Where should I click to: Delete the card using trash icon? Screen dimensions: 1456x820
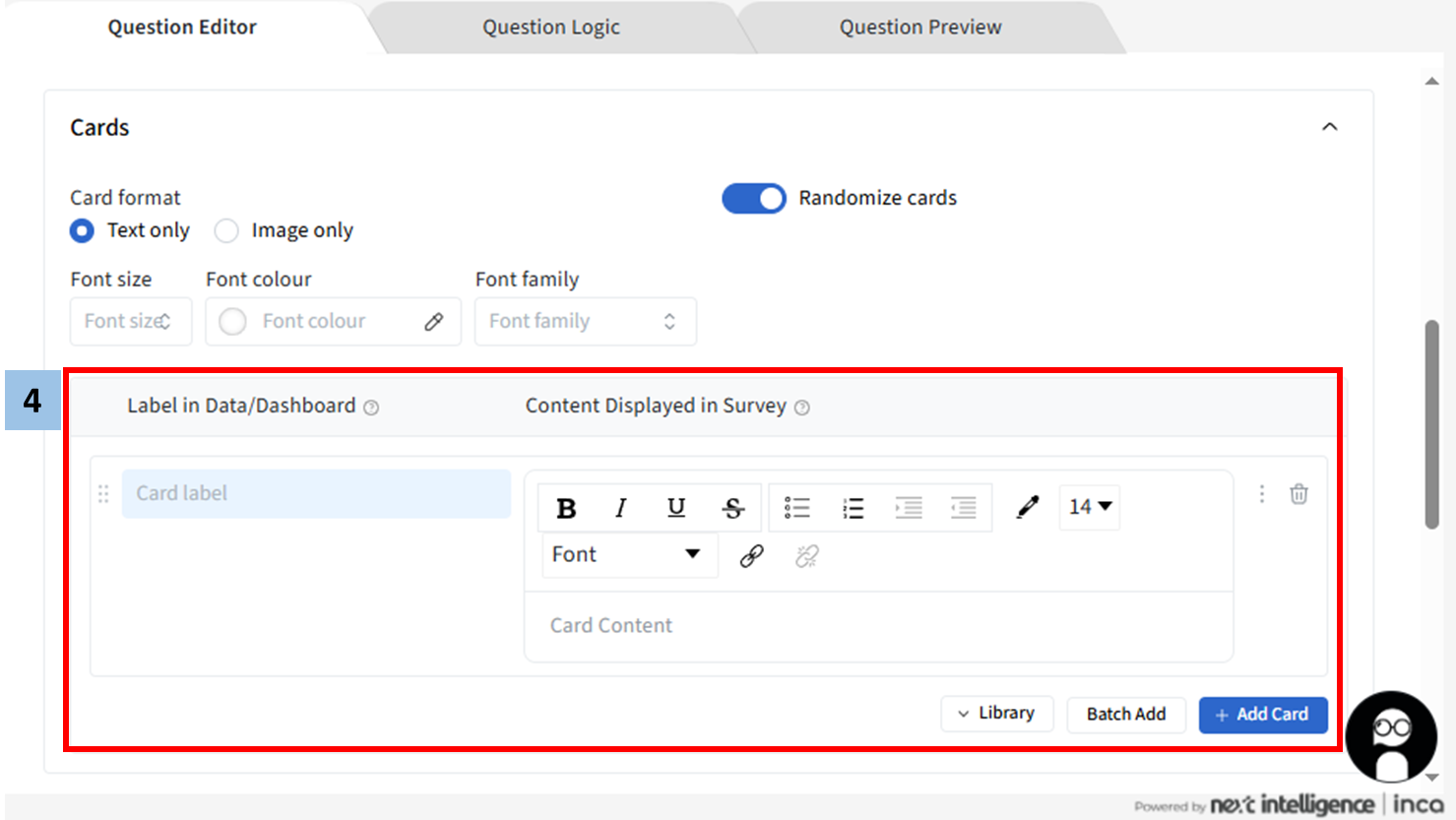1298,494
